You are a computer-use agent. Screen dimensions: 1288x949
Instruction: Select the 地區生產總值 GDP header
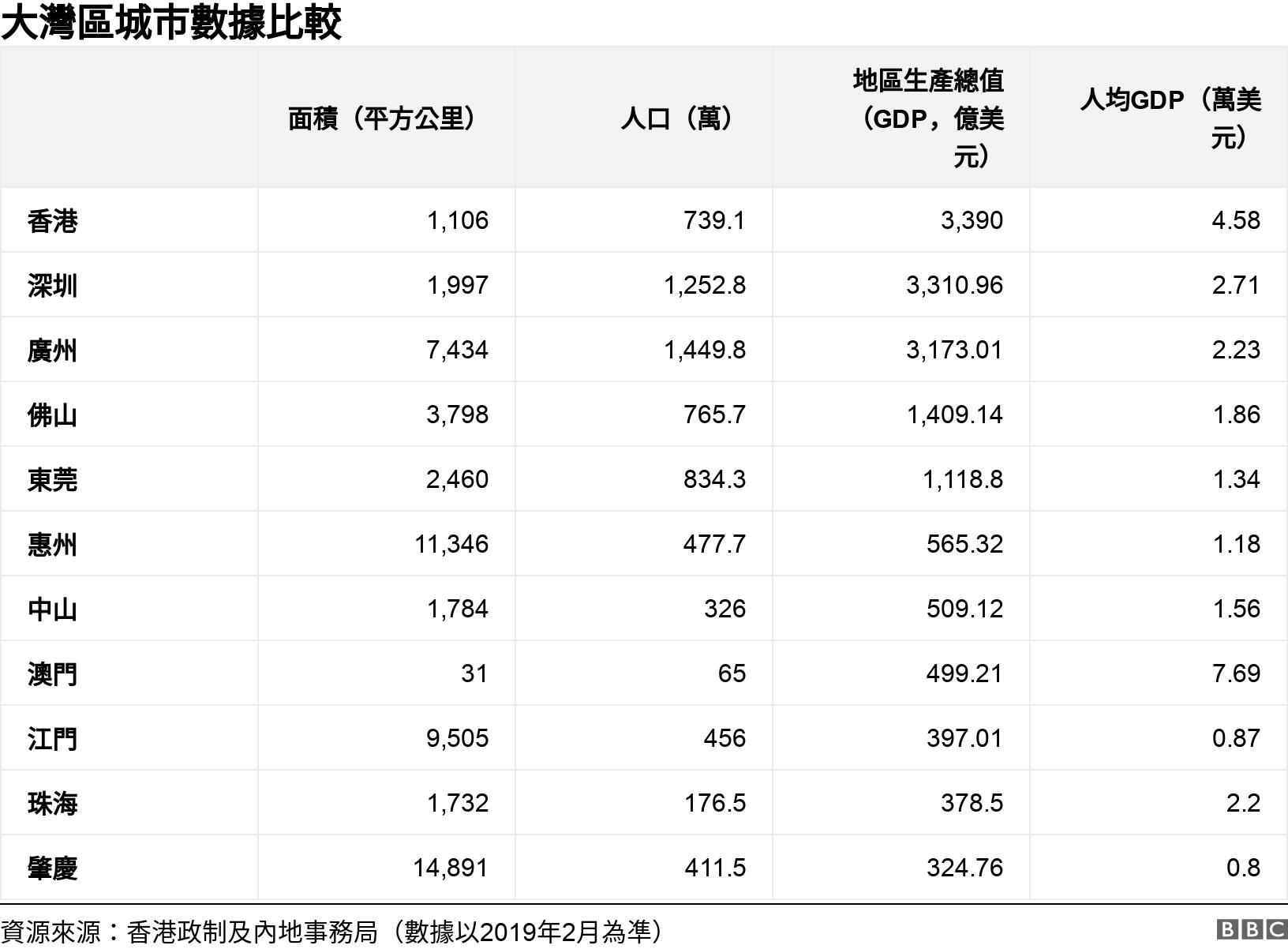pyautogui.click(x=931, y=115)
